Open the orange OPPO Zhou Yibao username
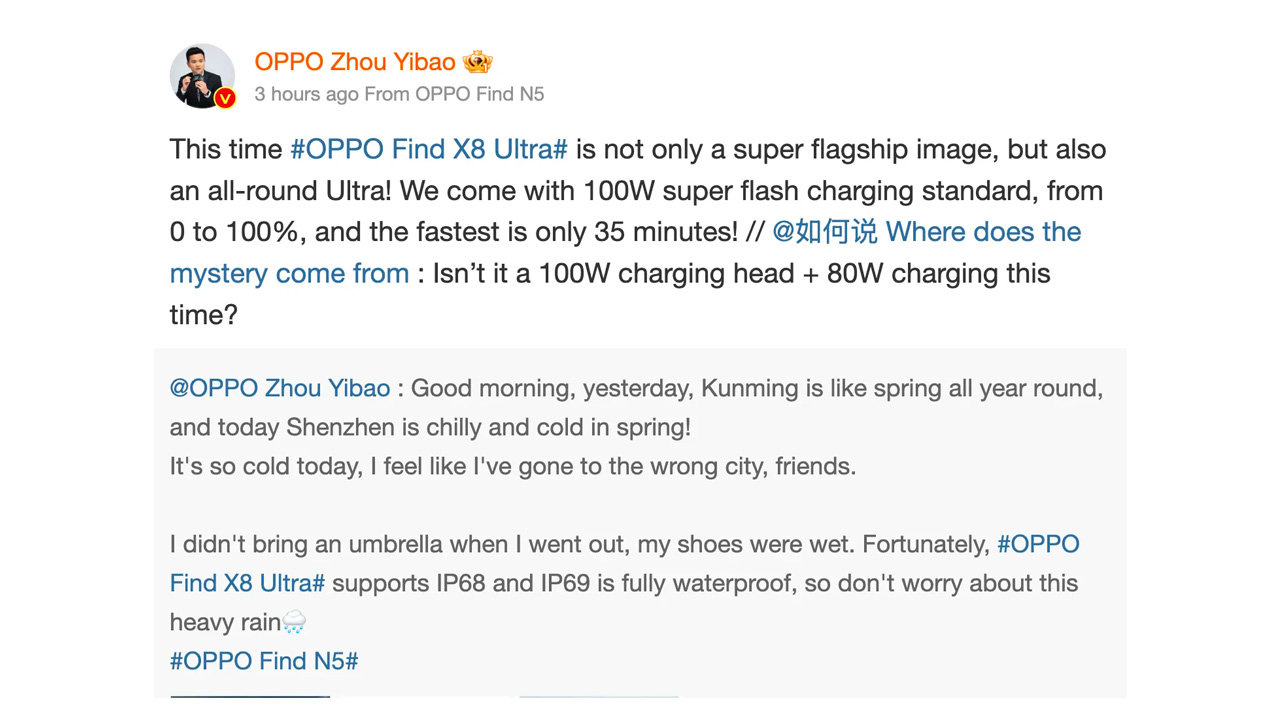 (x=355, y=62)
